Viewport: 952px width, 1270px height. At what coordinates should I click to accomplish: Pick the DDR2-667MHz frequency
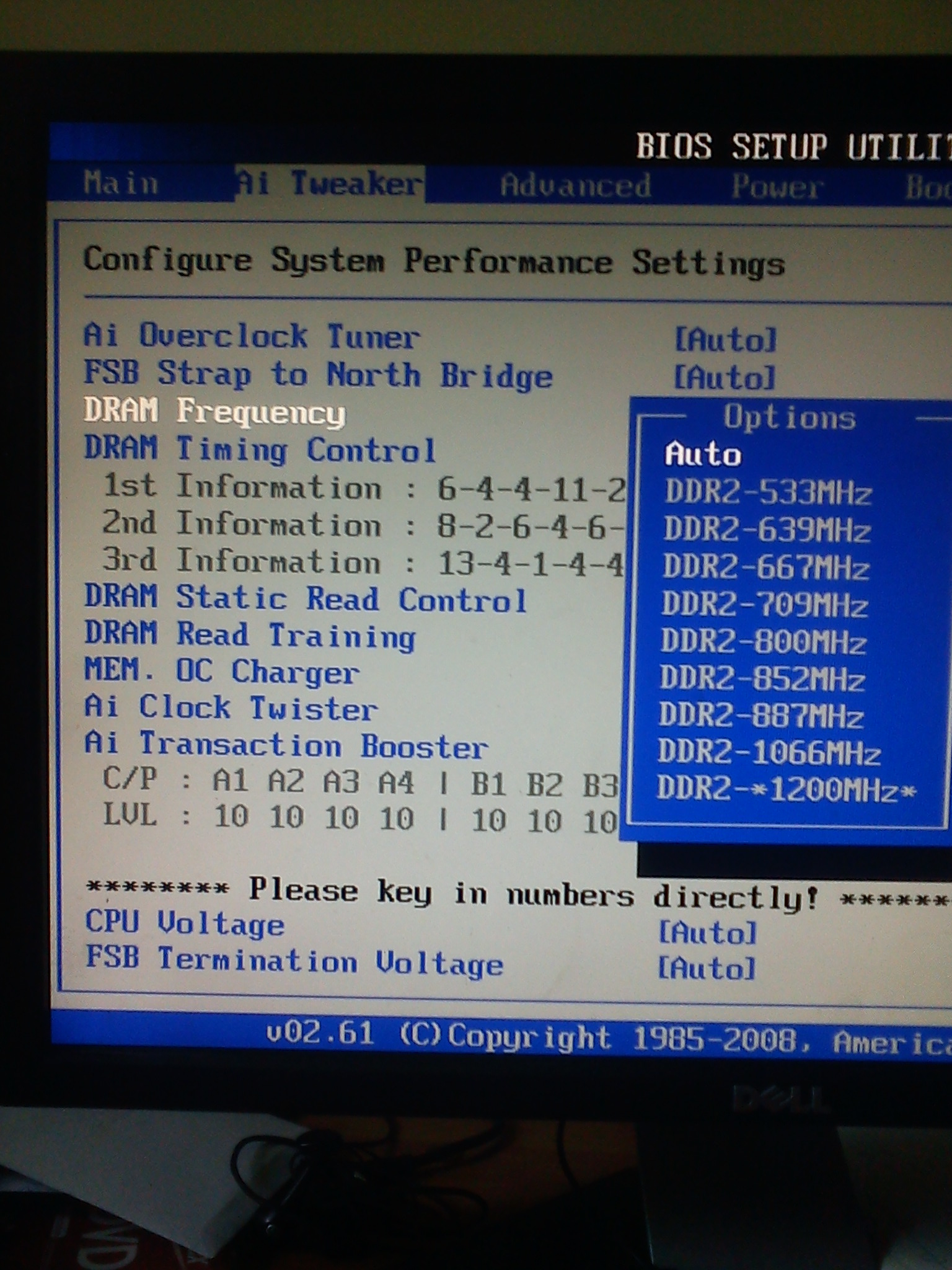pos(766,567)
